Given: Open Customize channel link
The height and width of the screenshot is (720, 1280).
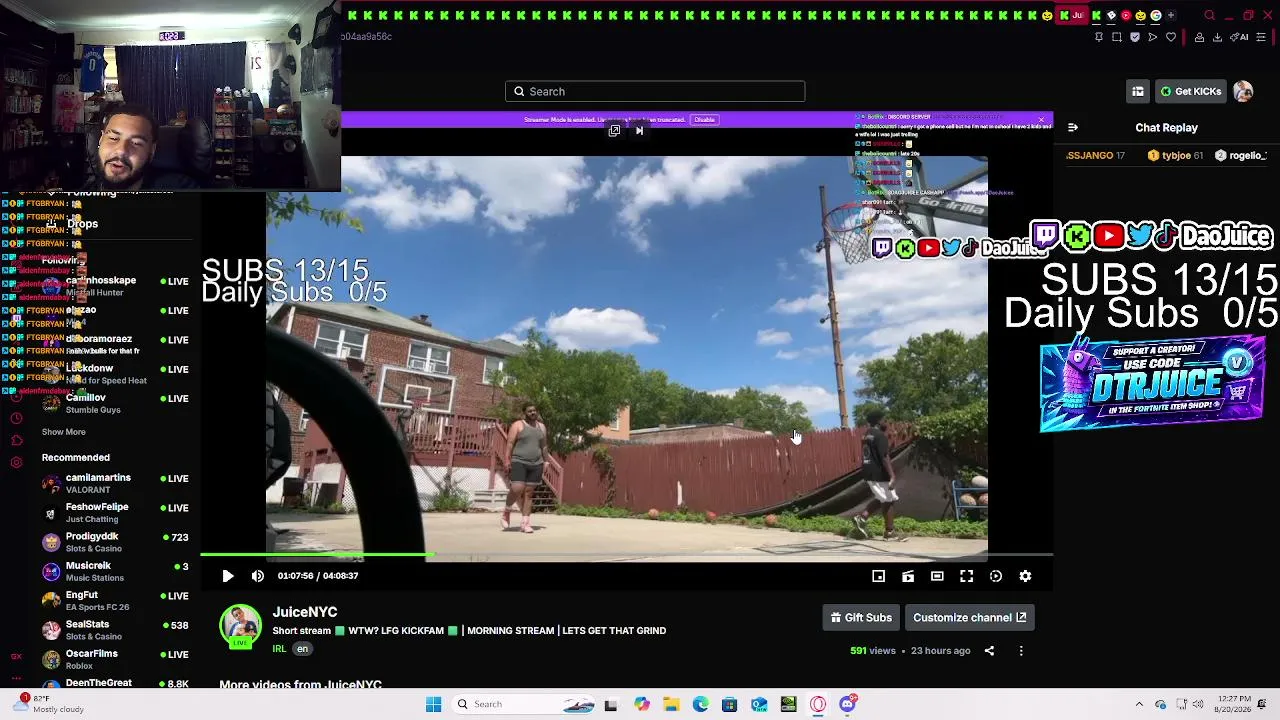Looking at the screenshot, I should coord(970,618).
